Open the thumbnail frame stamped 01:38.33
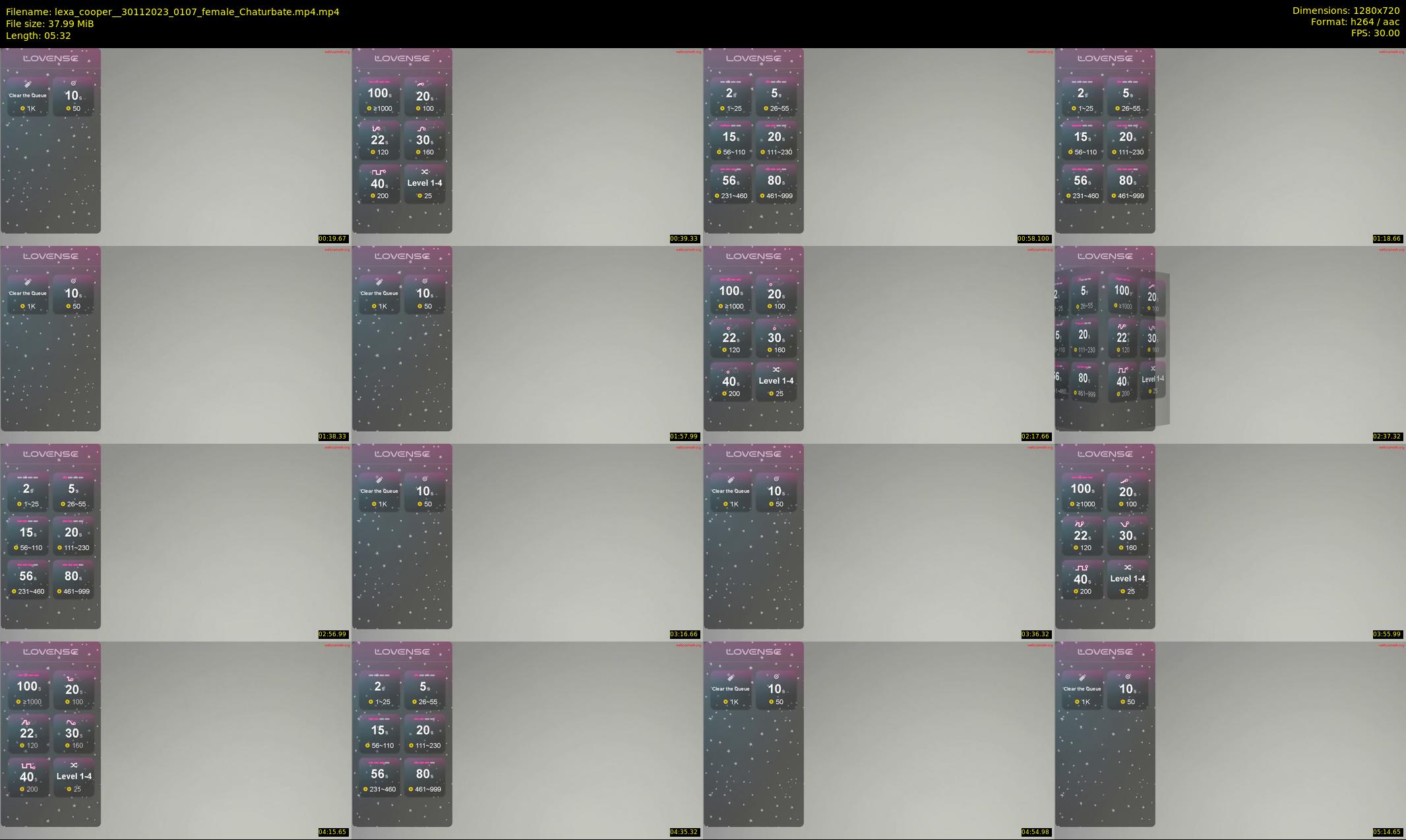 [x=175, y=344]
